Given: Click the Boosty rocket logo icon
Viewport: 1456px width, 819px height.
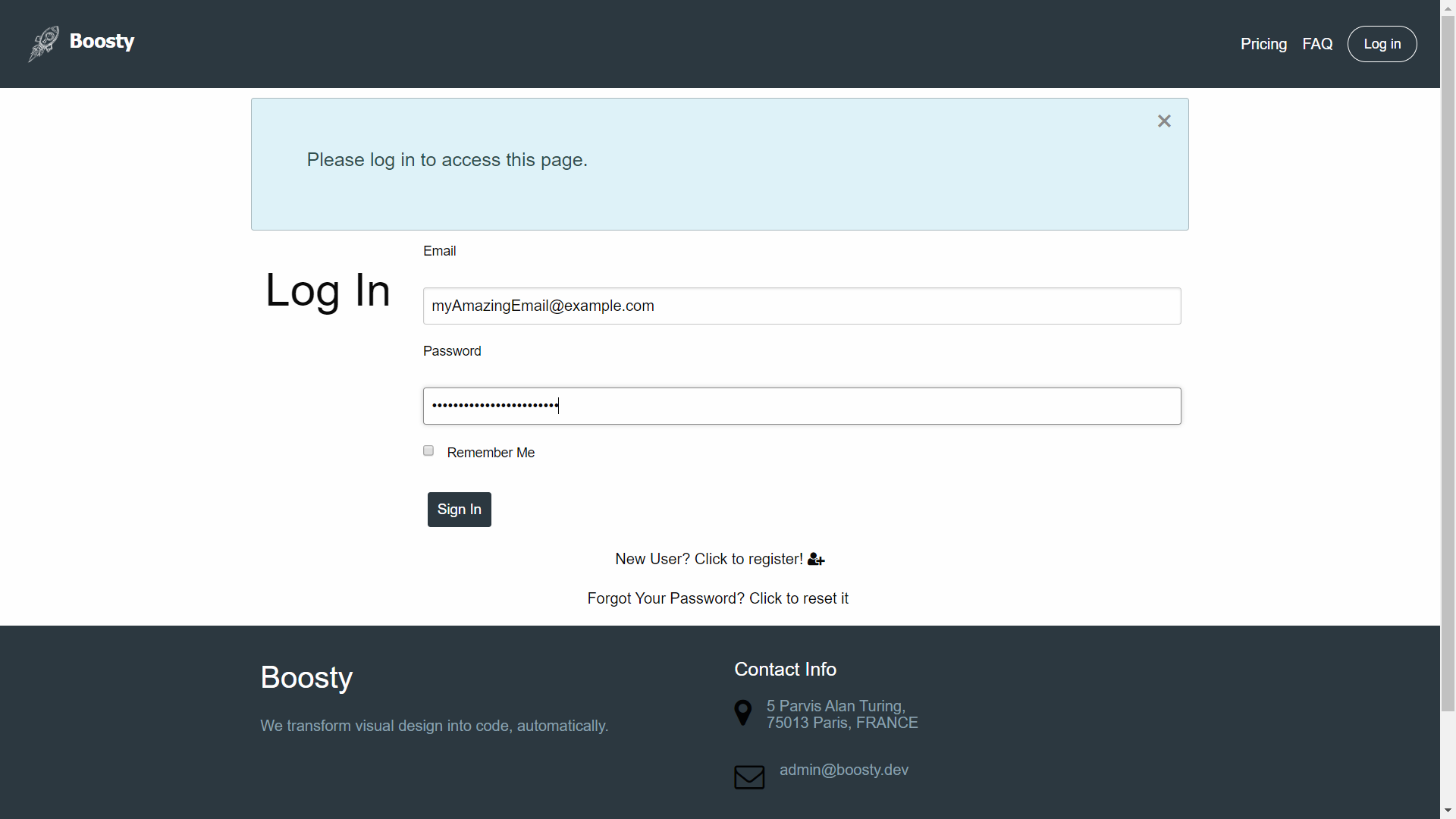Looking at the screenshot, I should 43,43.
